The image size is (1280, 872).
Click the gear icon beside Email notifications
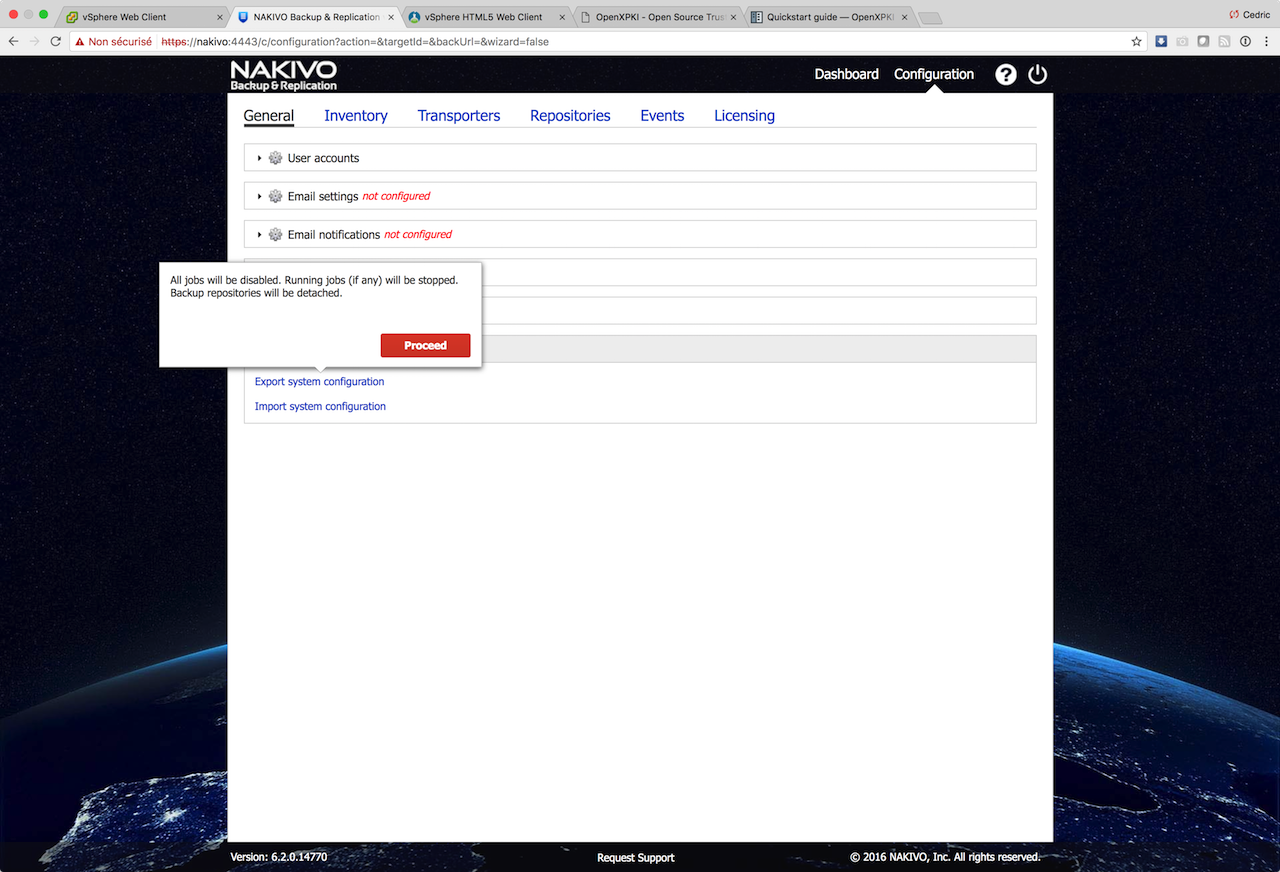coord(275,234)
